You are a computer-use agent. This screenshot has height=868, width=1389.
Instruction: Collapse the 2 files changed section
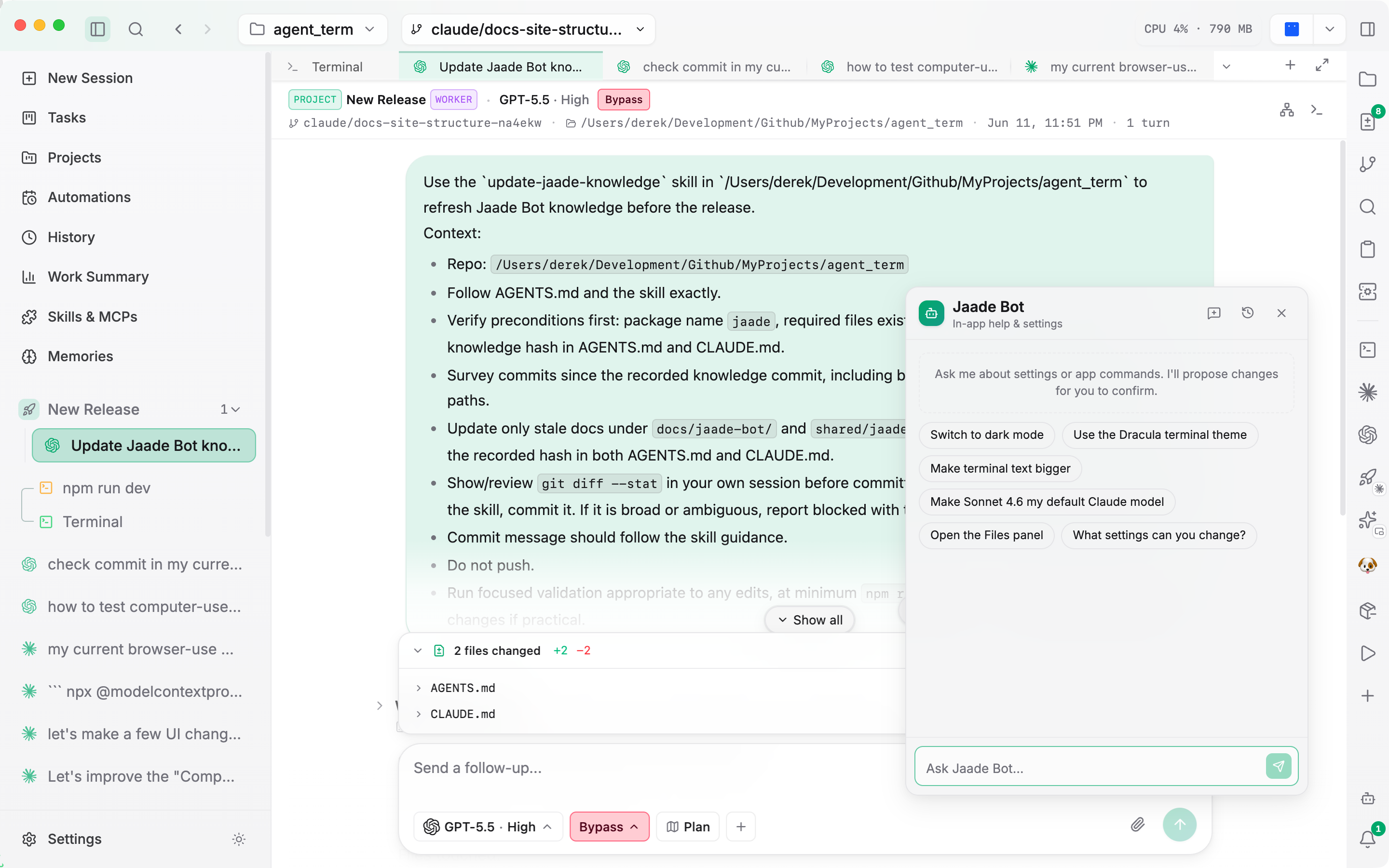418,651
